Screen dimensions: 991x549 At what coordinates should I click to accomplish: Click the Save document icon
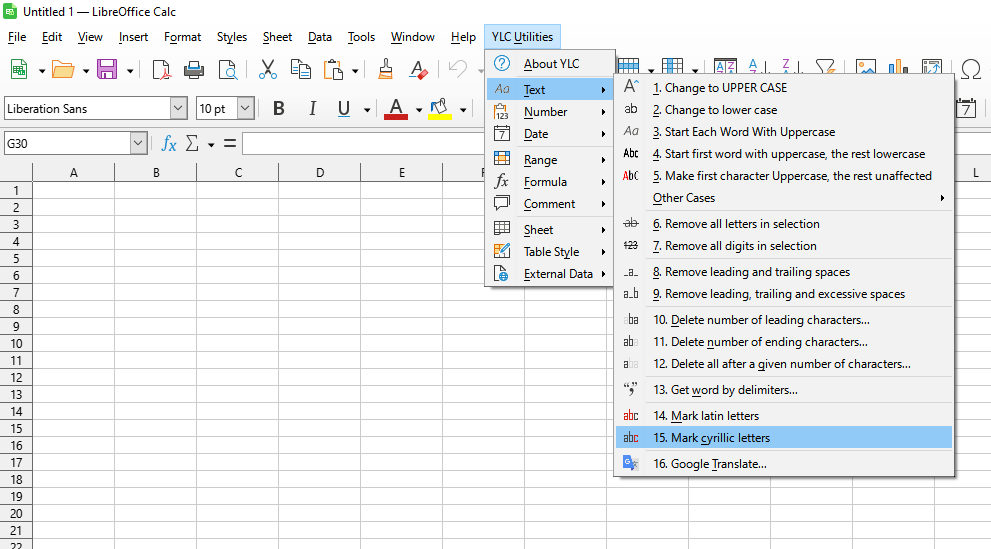[x=107, y=69]
